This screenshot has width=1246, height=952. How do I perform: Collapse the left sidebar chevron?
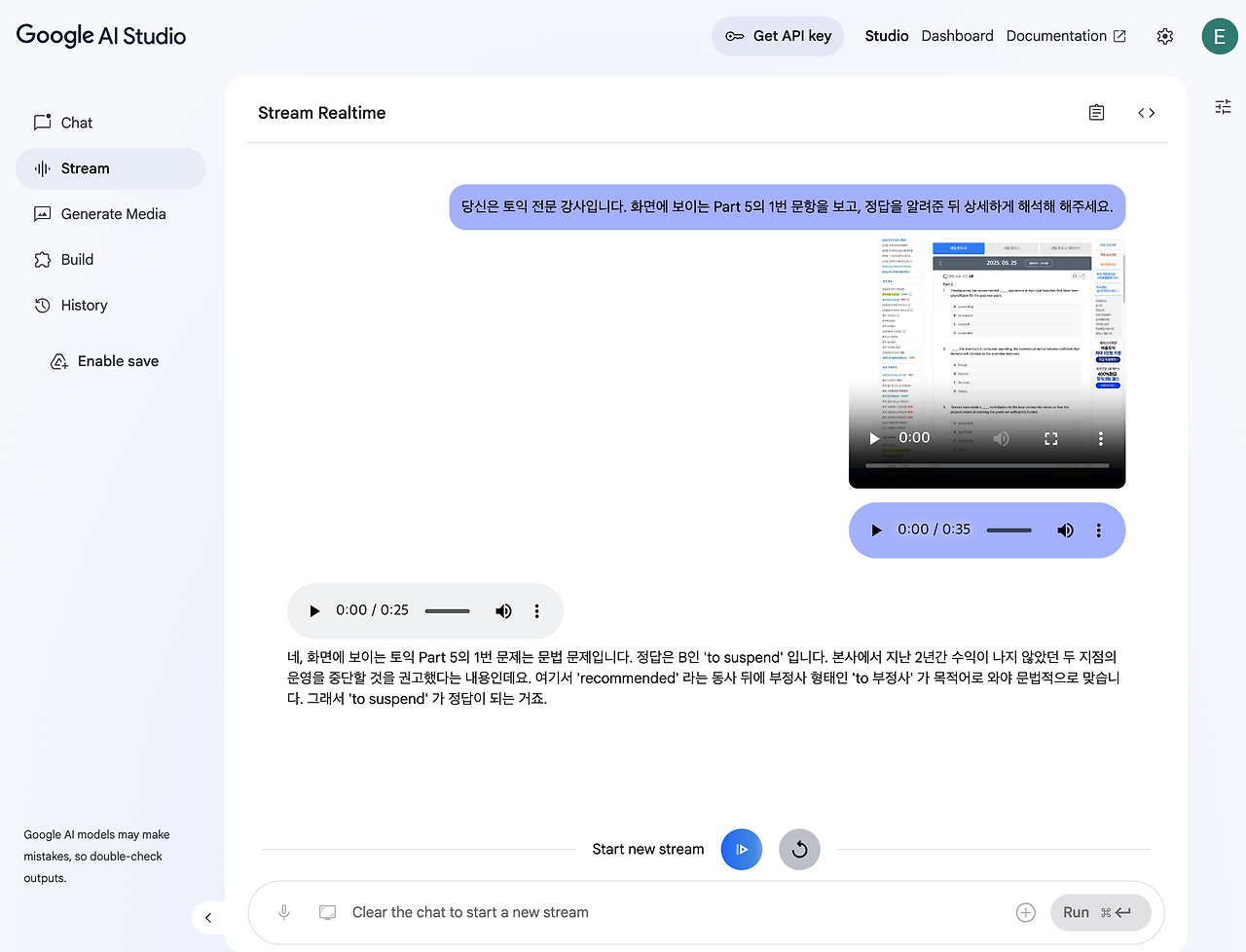[x=208, y=918]
